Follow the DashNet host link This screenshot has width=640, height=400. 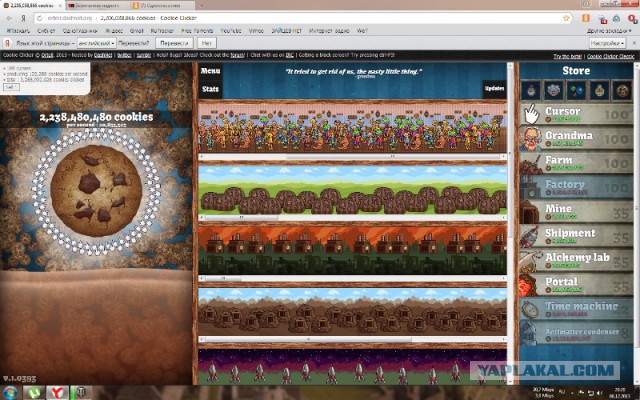[103, 56]
